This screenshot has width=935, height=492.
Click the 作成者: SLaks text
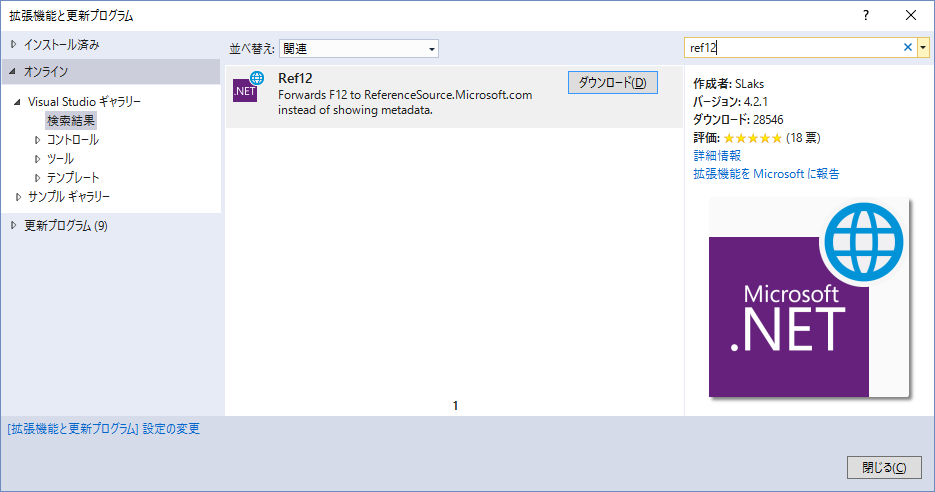tap(728, 83)
